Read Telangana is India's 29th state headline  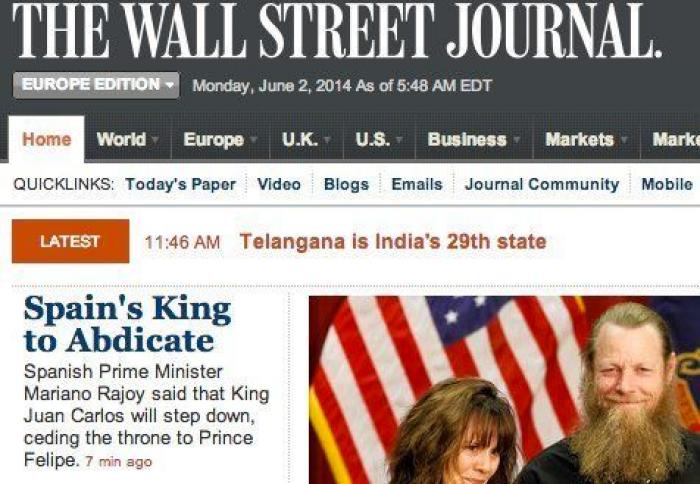[393, 242]
